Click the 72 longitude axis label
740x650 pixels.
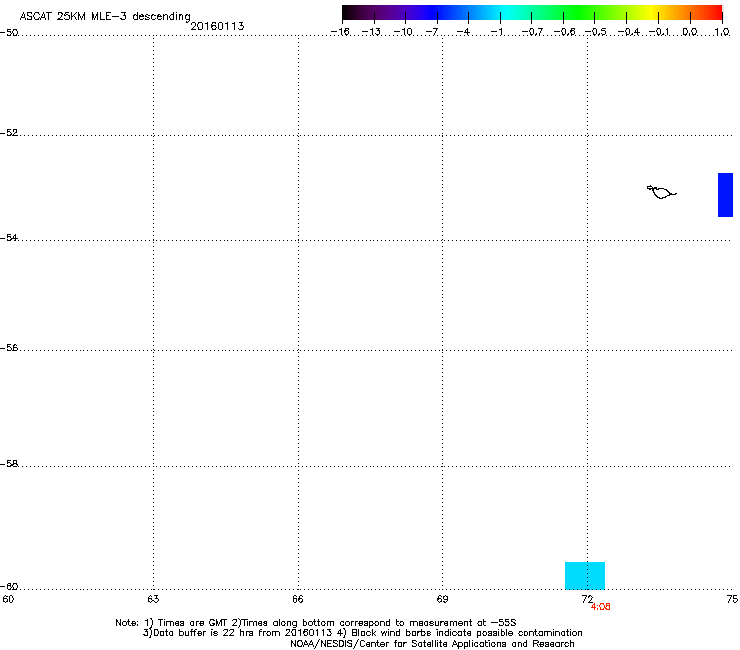click(587, 599)
